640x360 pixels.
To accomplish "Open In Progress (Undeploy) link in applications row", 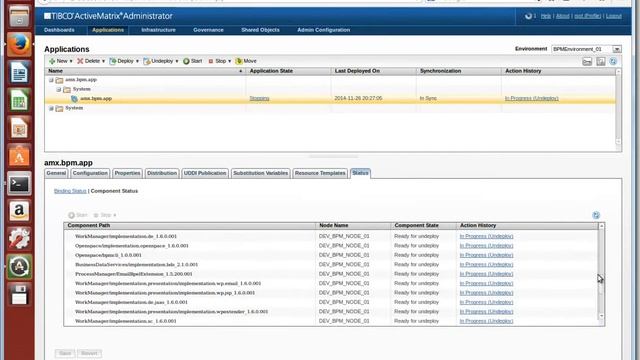I will (x=531, y=98).
